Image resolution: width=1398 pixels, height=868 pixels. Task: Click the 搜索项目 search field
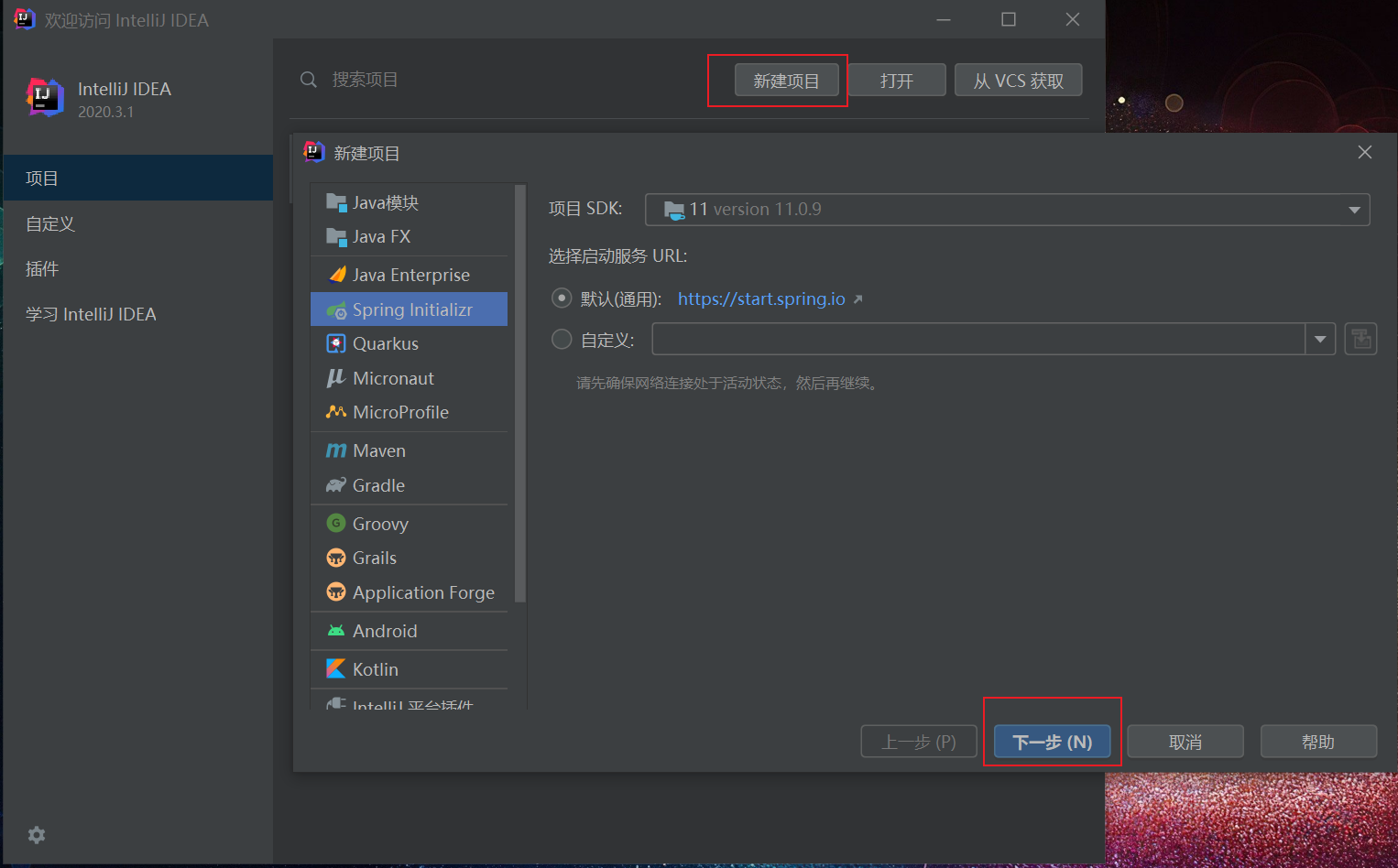coord(365,80)
